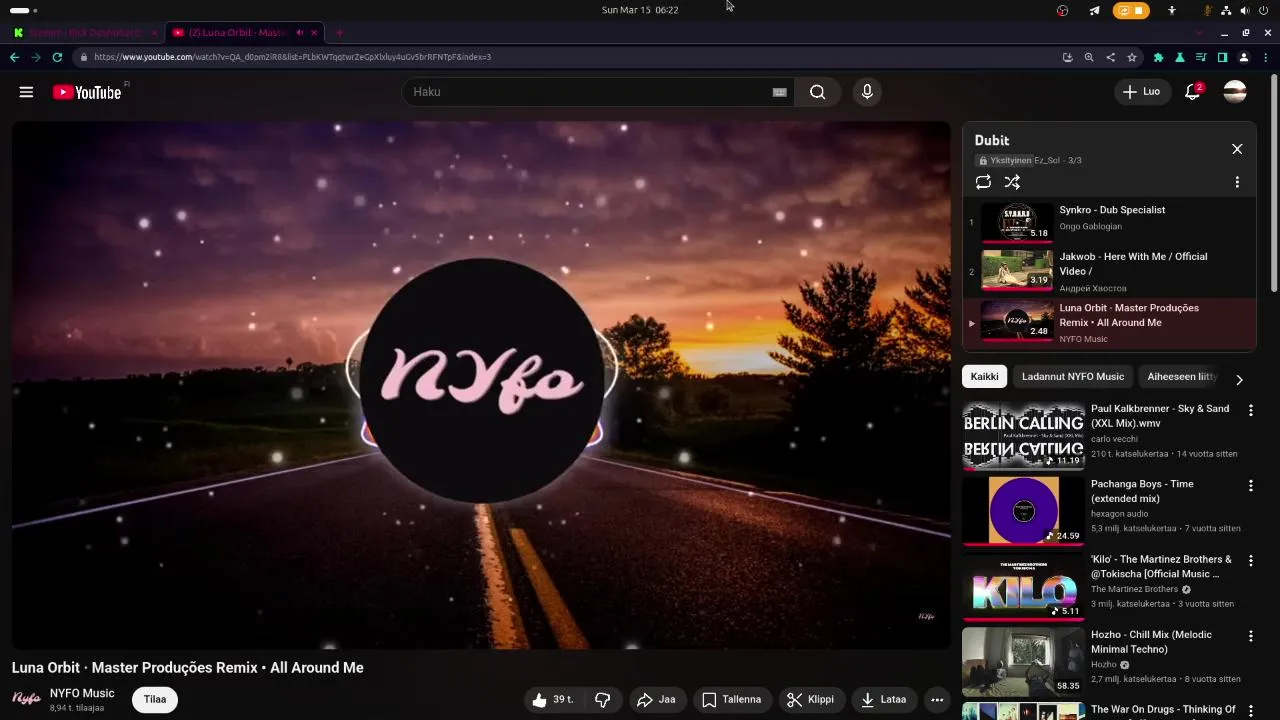
Task: Click the Luo create button
Action: (1142, 92)
